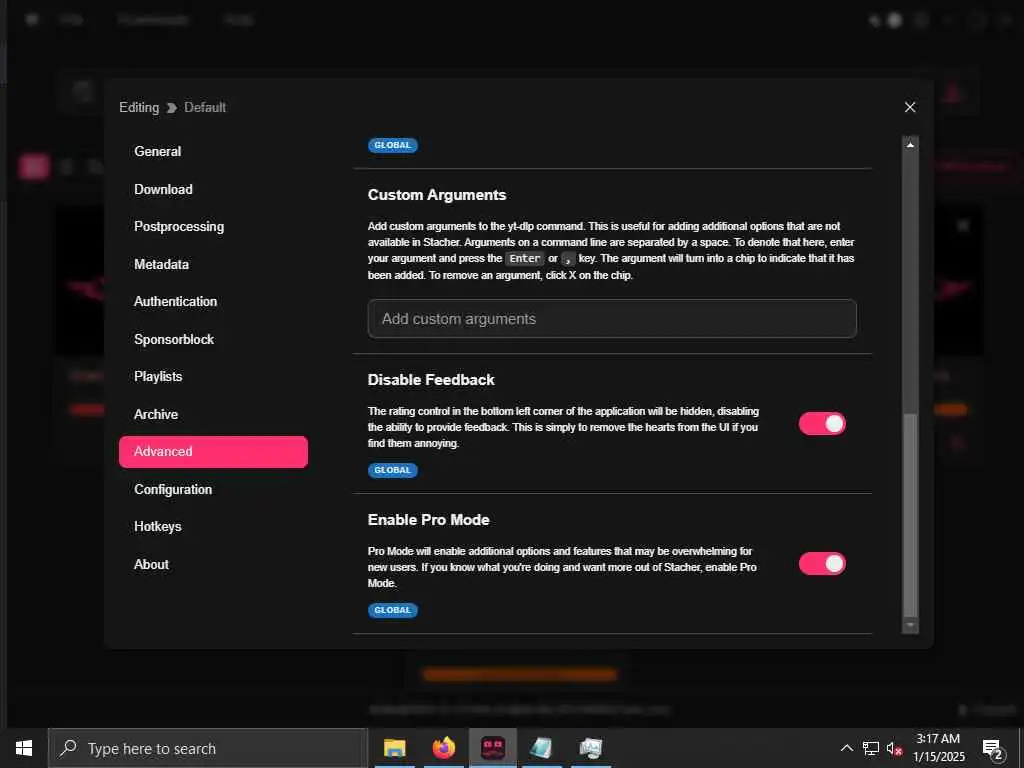Viewport: 1024px width, 768px height.
Task: Launch Firefox from the taskbar
Action: [x=443, y=748]
